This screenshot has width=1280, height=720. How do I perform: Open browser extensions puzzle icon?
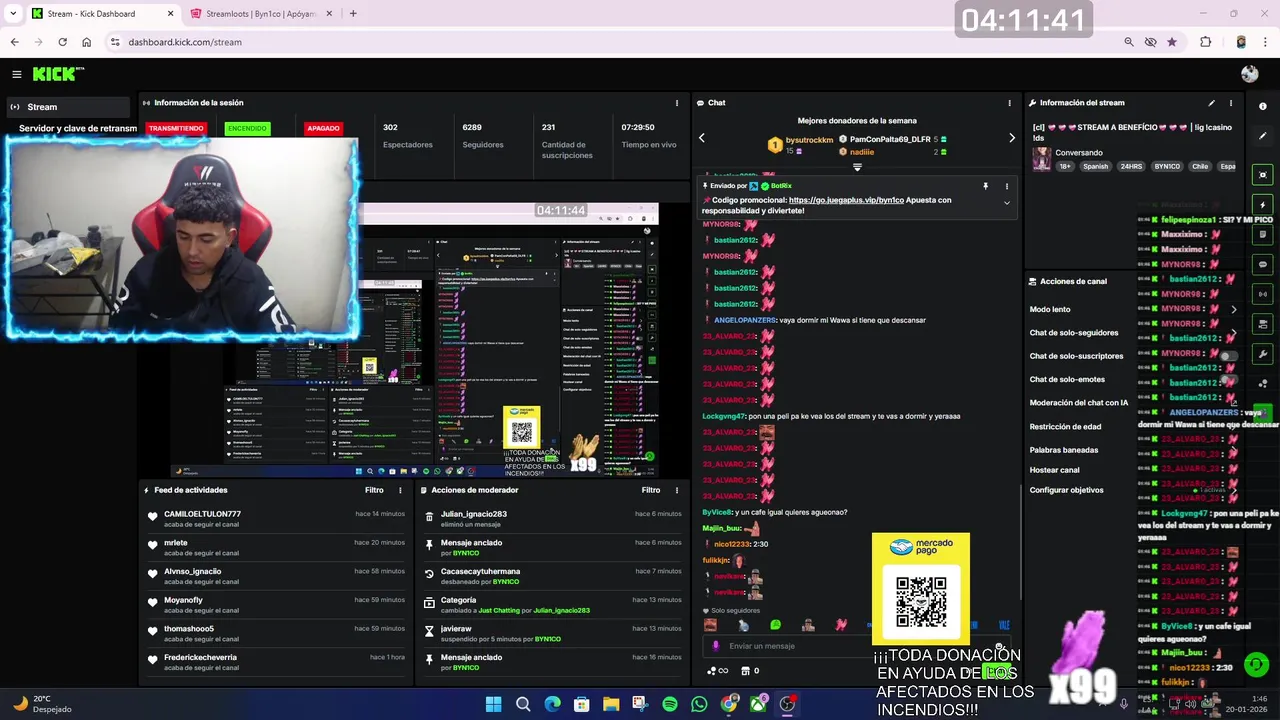(1205, 42)
